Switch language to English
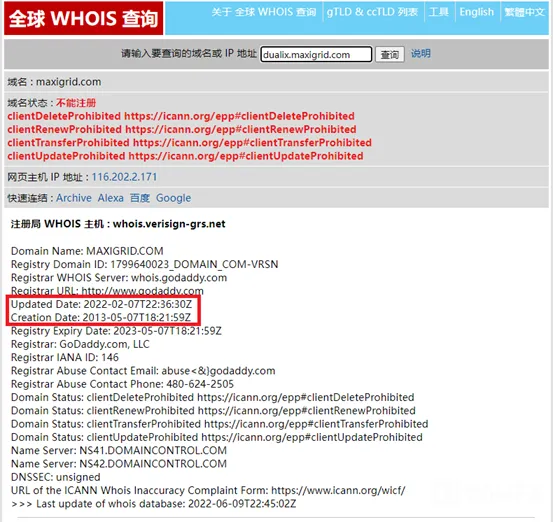The image size is (553, 522). click(476, 12)
